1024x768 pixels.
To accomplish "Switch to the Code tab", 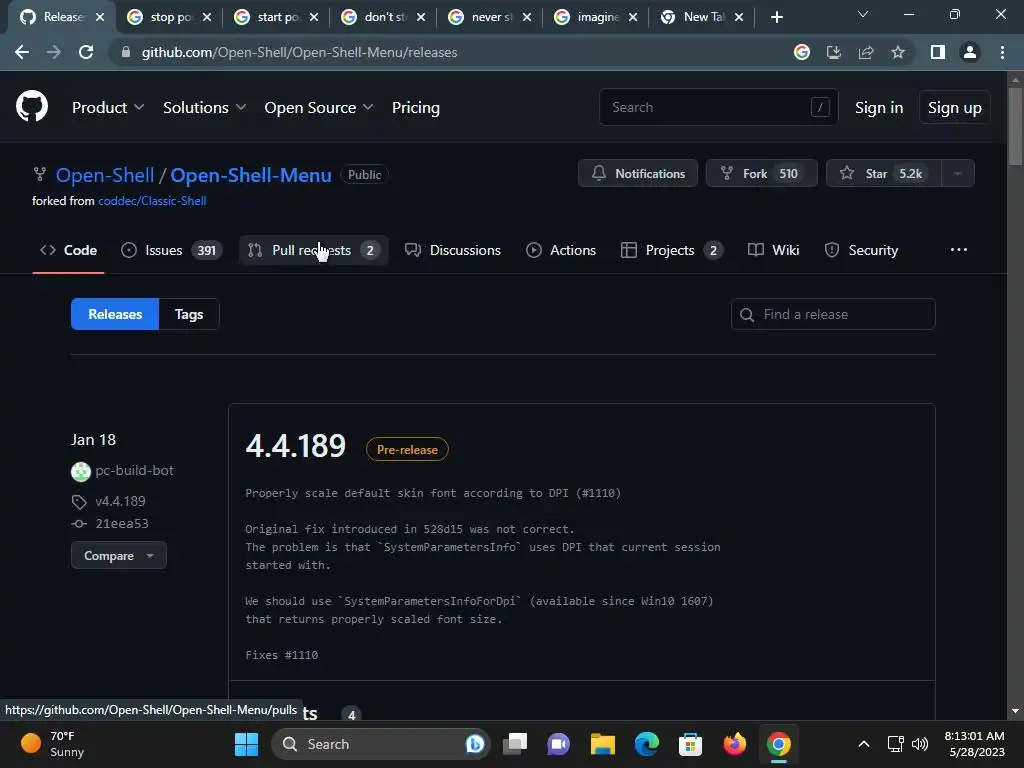I will point(69,250).
